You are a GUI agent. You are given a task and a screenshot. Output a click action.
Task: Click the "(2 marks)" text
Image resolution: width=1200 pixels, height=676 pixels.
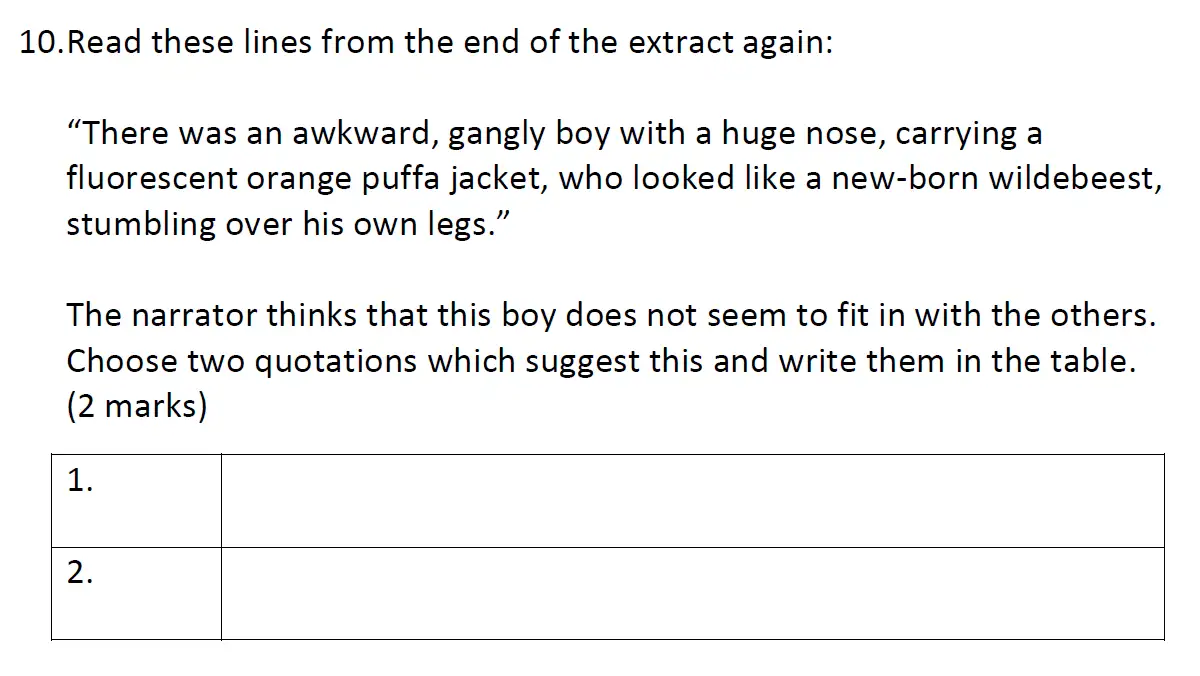coord(136,407)
